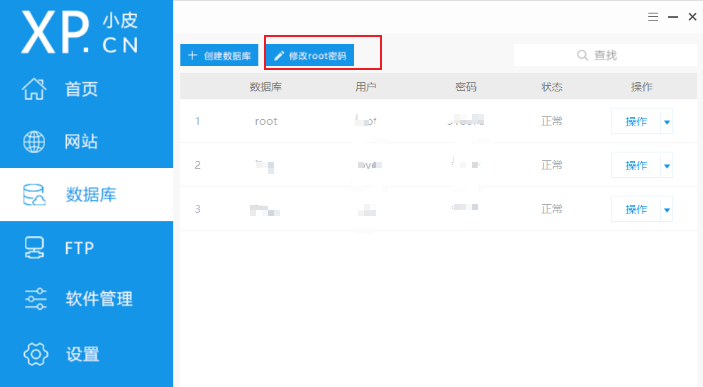Click the FTP server icon
Image resolution: width=703 pixels, height=387 pixels.
tap(34, 248)
